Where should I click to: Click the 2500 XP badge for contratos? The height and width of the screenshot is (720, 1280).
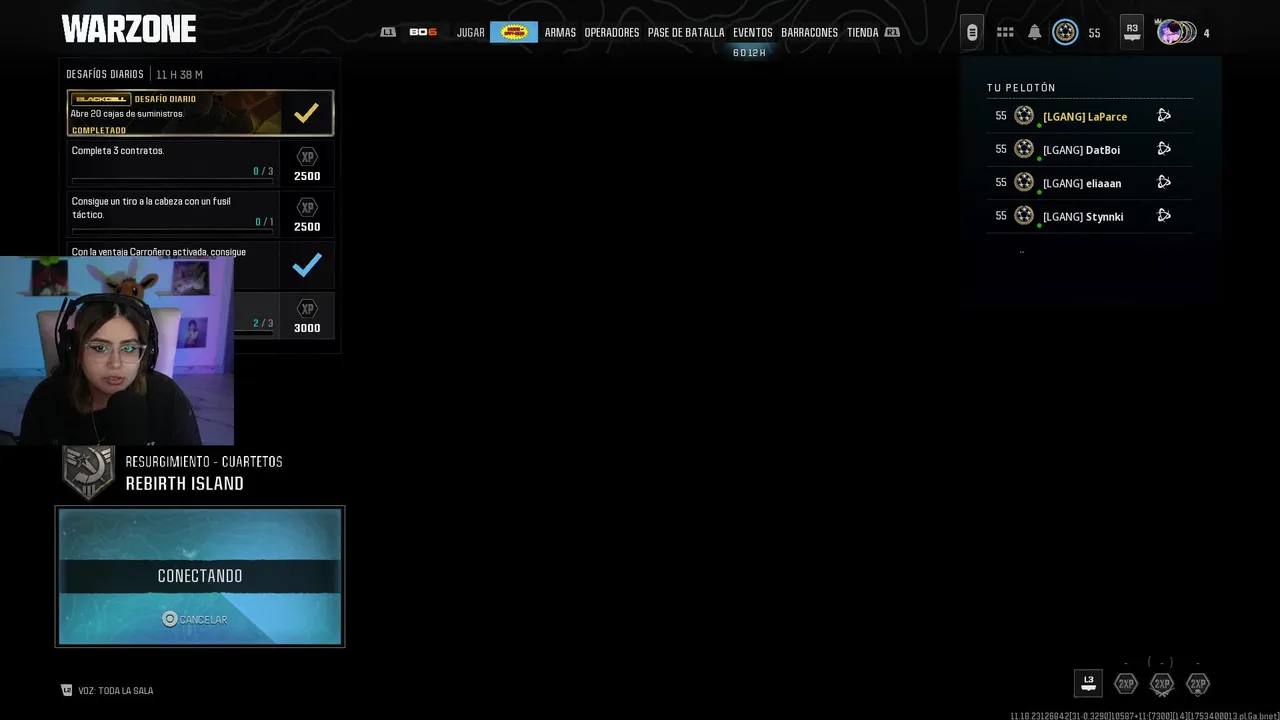[307, 164]
